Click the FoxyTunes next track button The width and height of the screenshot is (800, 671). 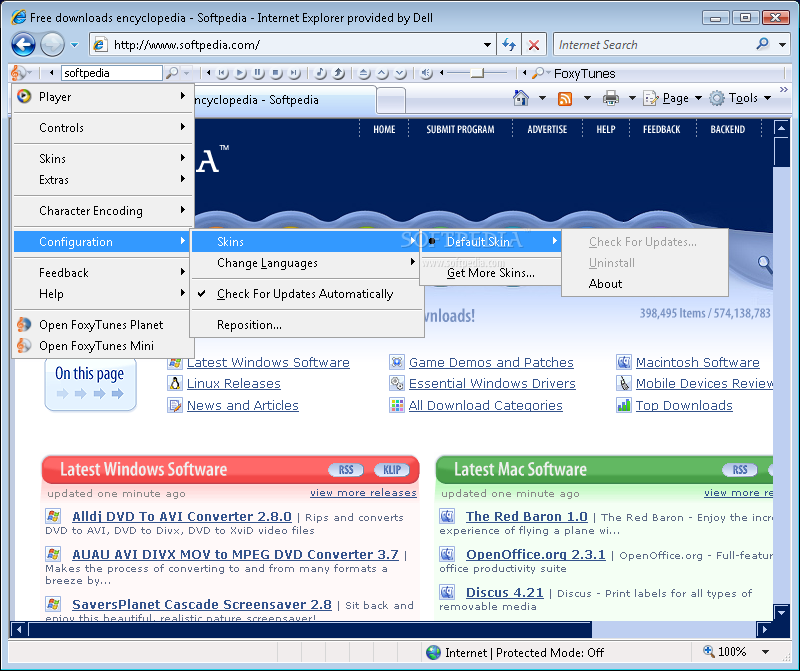294,73
